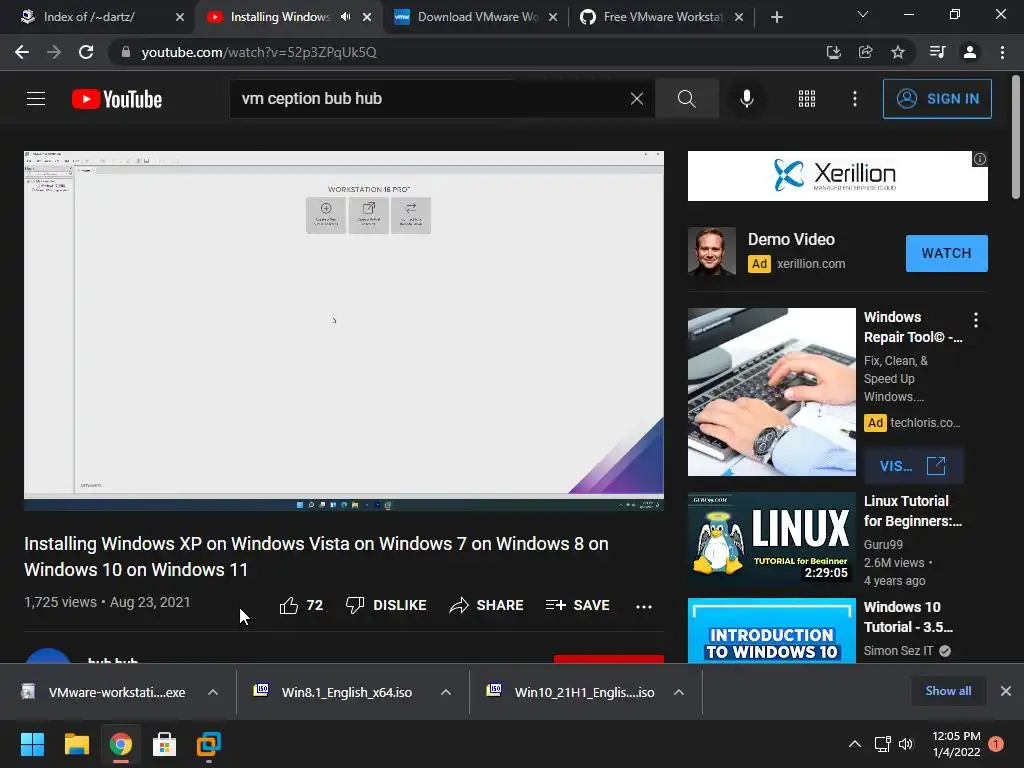1024x768 pixels.
Task: Open the clock and date panel
Action: 956,744
